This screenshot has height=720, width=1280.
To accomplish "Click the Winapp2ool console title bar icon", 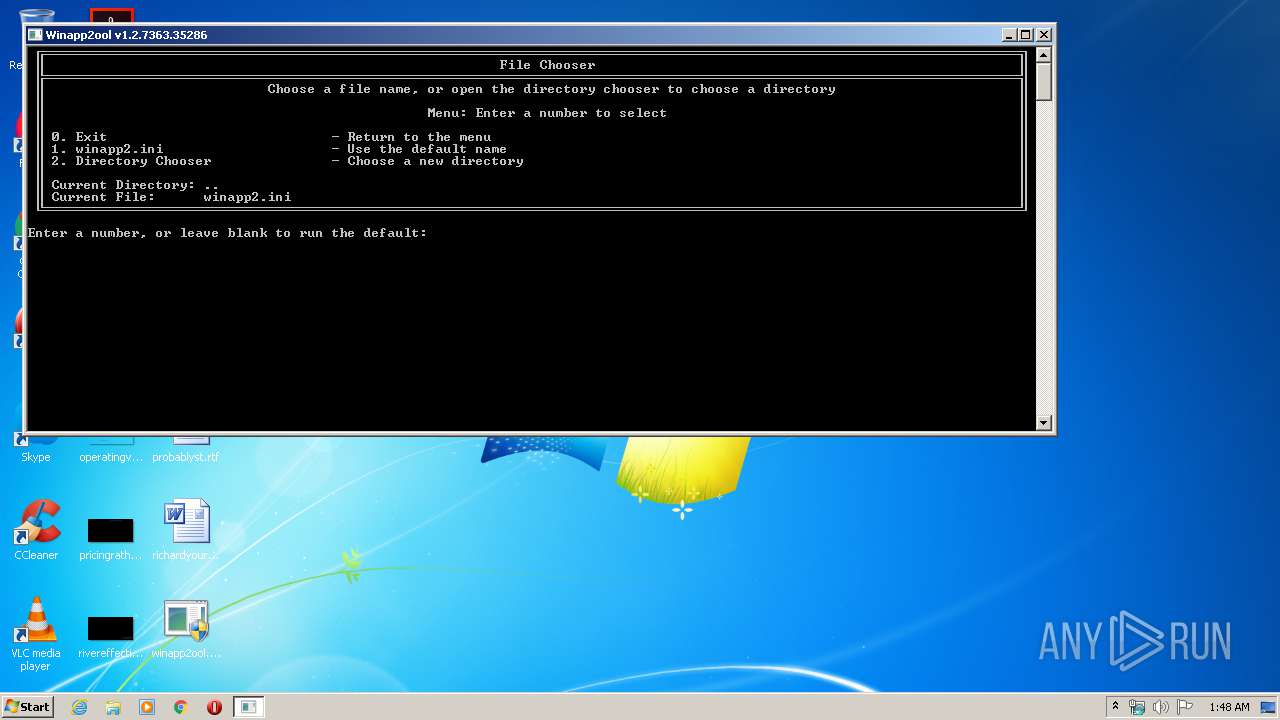I will (x=35, y=35).
